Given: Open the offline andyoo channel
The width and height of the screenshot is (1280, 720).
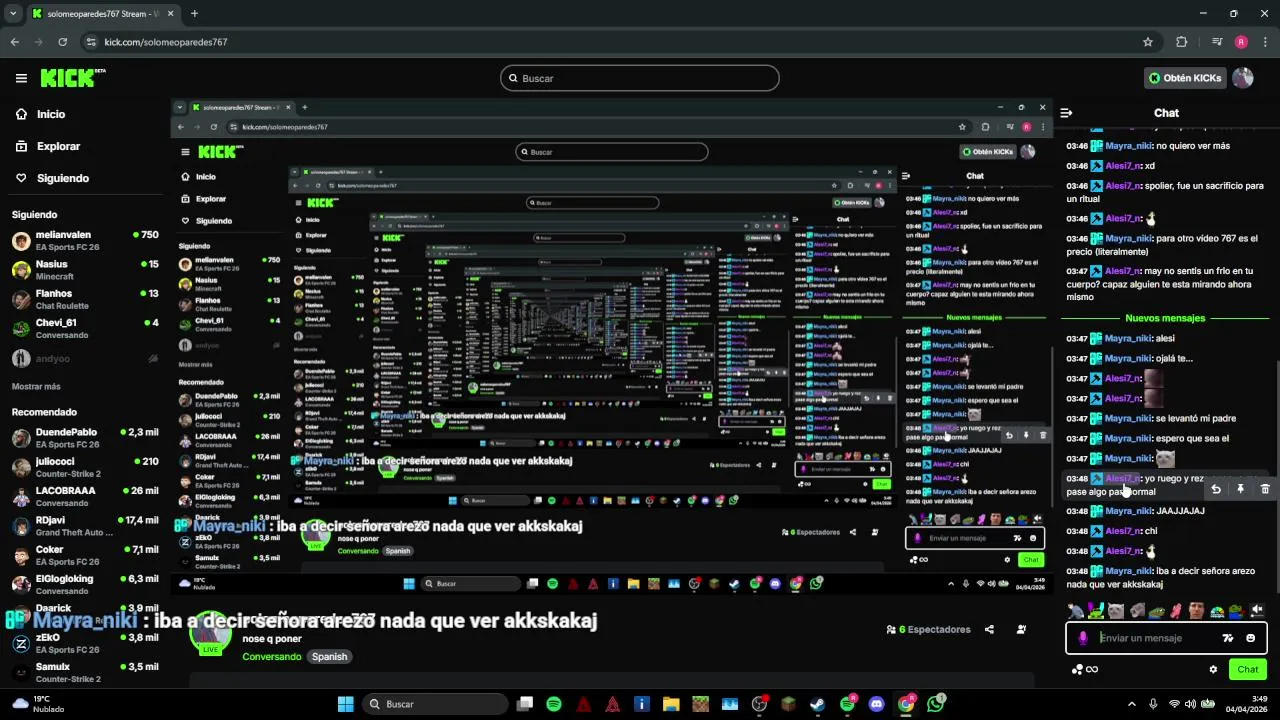Looking at the screenshot, I should [85, 358].
